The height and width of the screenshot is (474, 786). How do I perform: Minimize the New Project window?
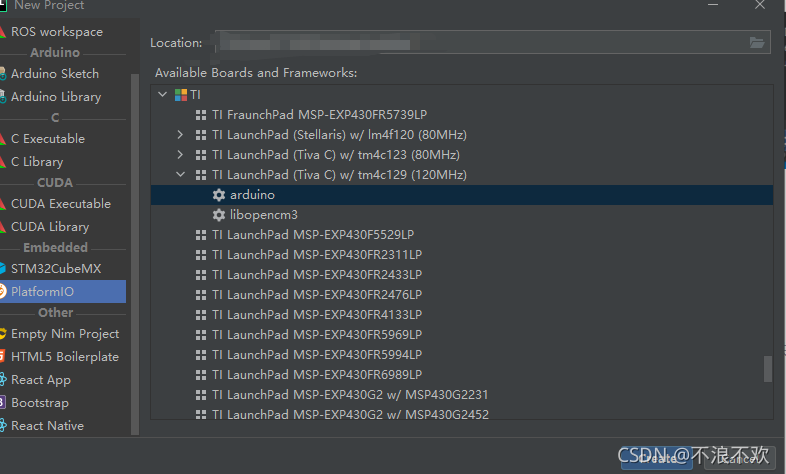pos(713,5)
